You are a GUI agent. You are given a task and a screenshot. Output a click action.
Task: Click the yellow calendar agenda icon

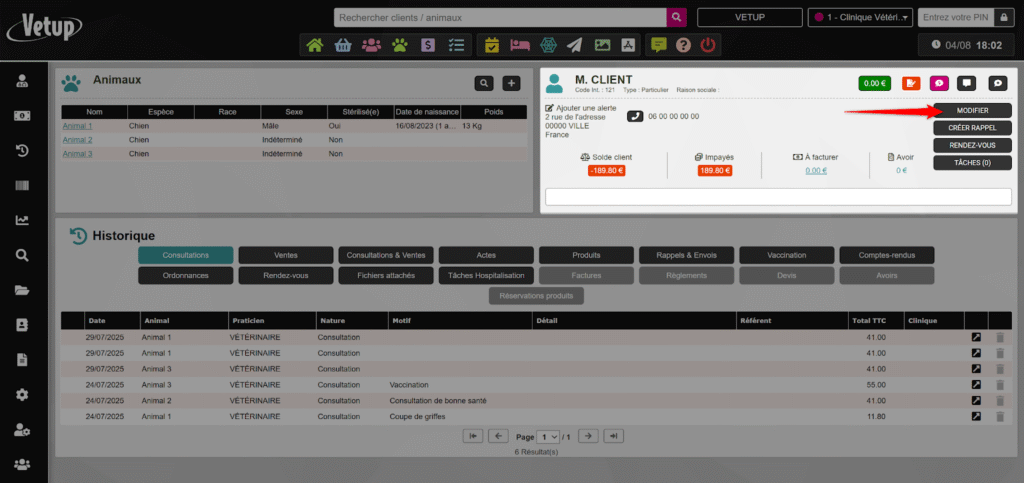pos(491,45)
